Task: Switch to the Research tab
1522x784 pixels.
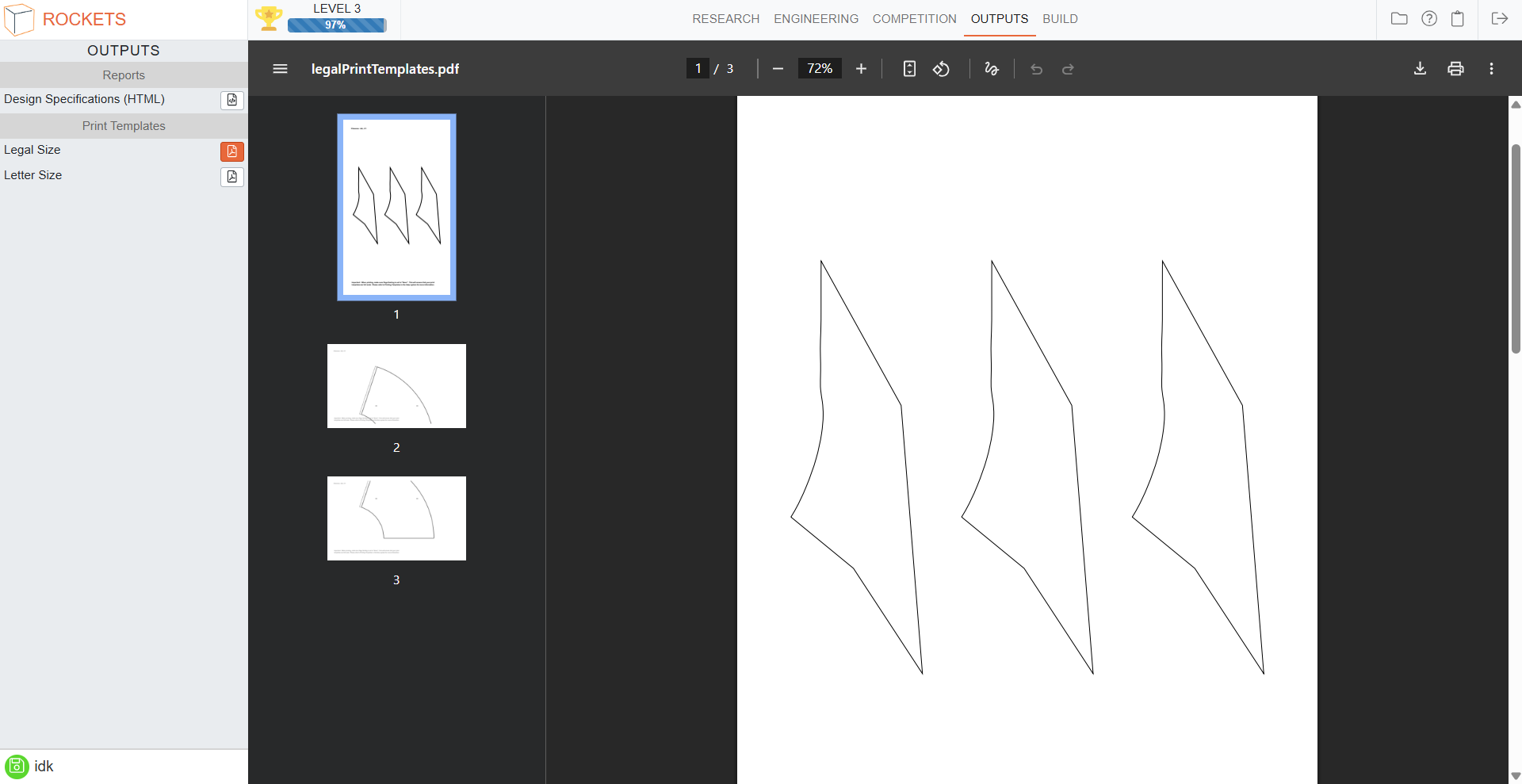Action: coord(725,19)
